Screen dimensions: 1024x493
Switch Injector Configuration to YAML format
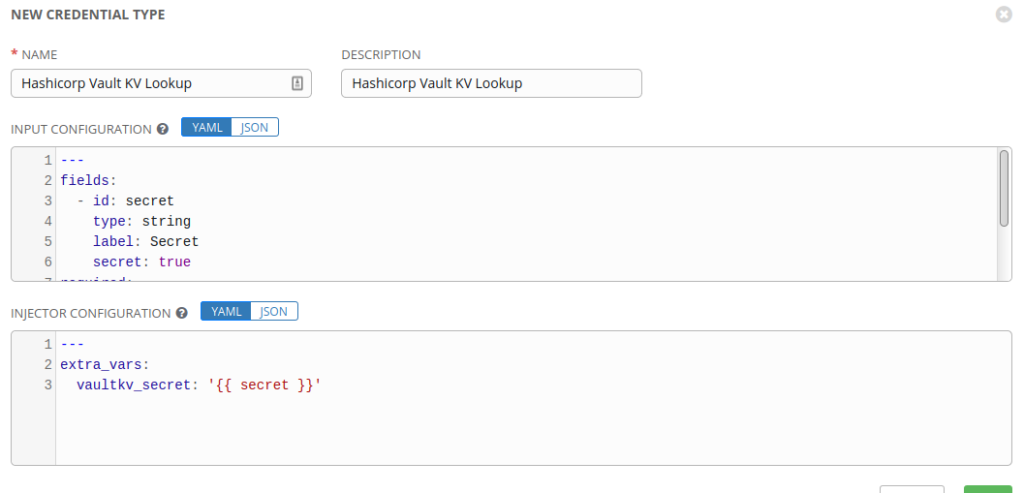(226, 312)
